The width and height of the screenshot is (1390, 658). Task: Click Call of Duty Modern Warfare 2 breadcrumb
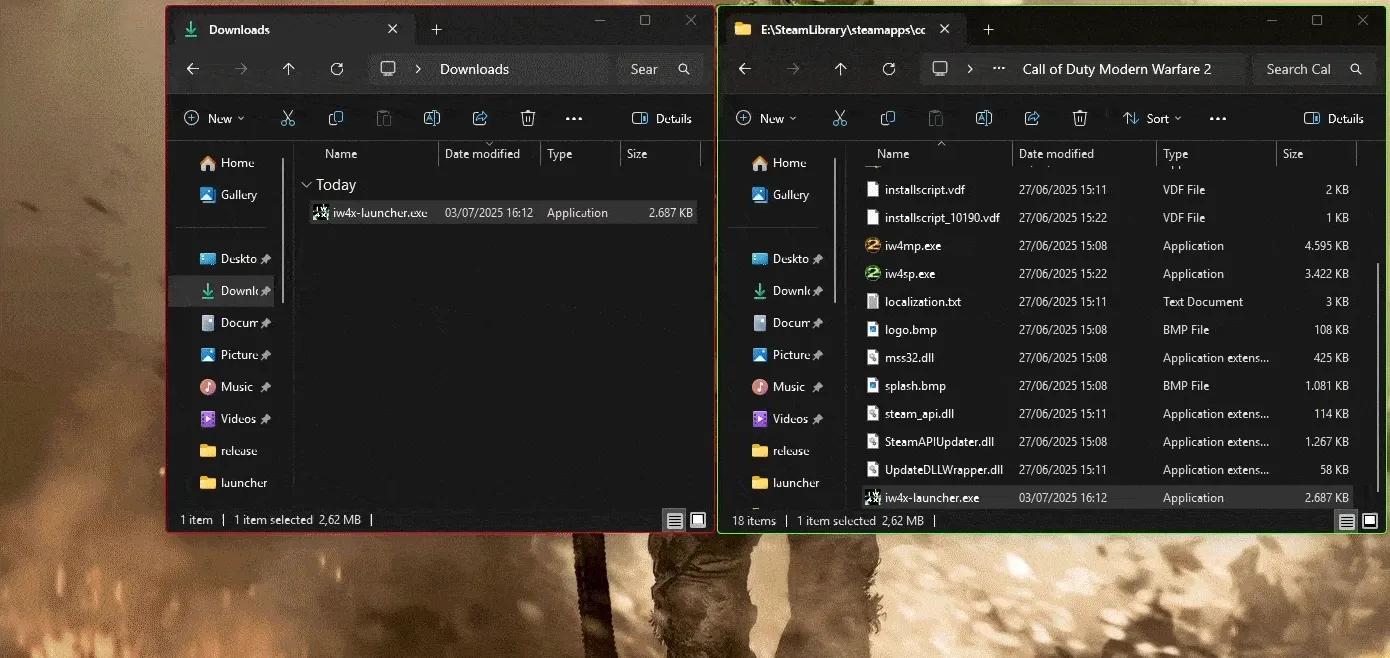tap(1116, 69)
